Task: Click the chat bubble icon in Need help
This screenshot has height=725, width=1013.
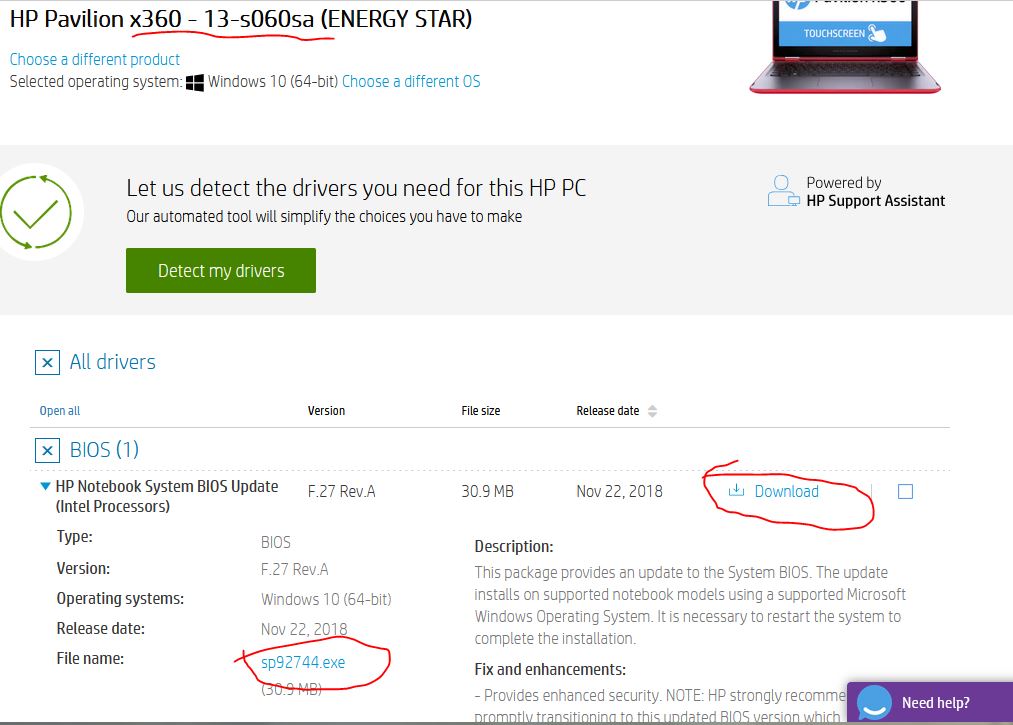Action: [x=874, y=703]
